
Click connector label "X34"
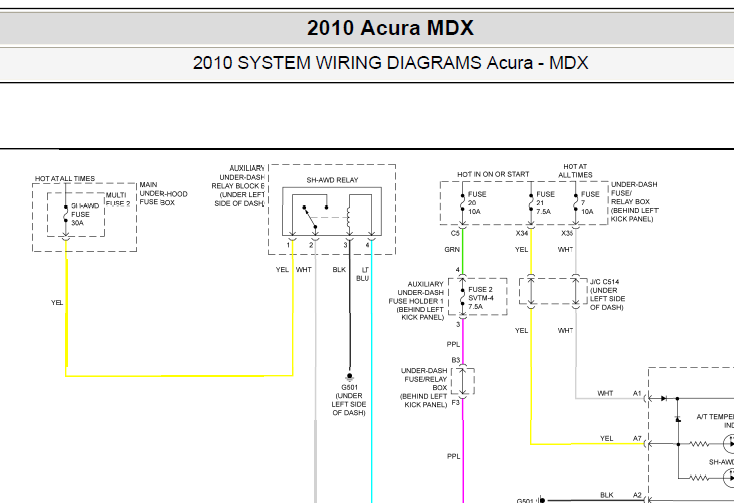[522, 233]
